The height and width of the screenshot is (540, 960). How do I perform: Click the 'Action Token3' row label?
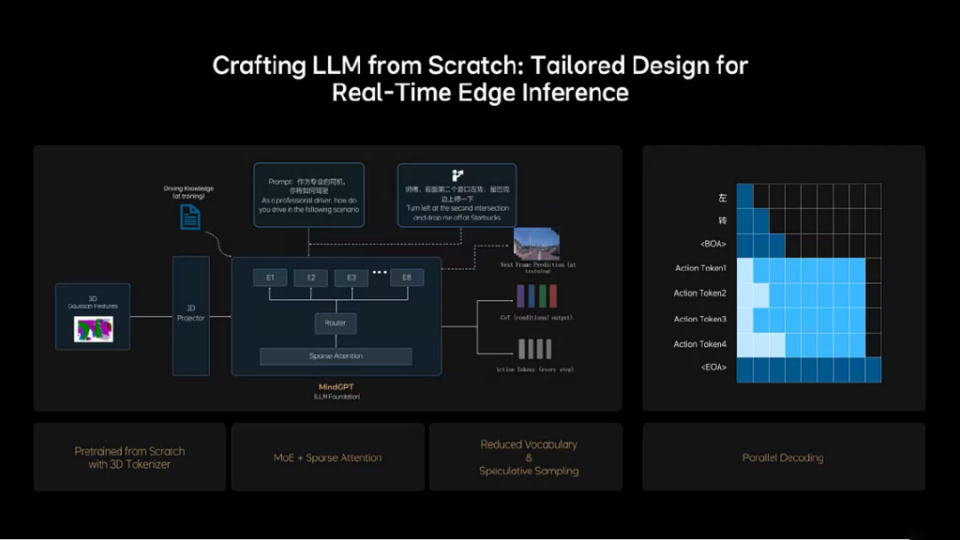700,319
